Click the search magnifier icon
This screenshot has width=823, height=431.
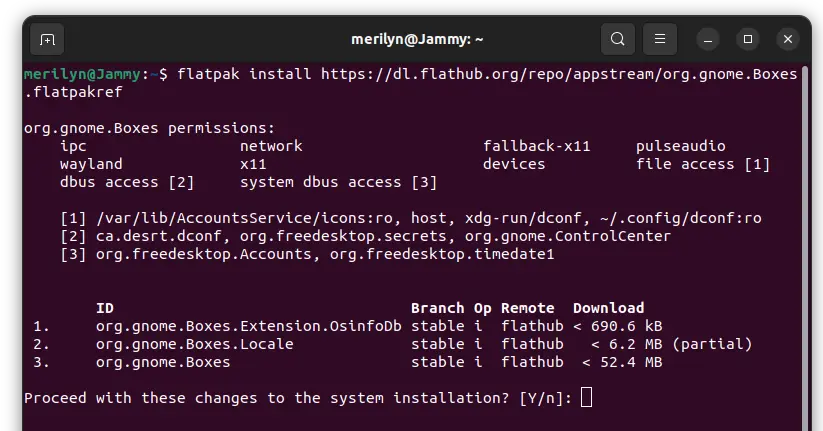click(x=618, y=40)
